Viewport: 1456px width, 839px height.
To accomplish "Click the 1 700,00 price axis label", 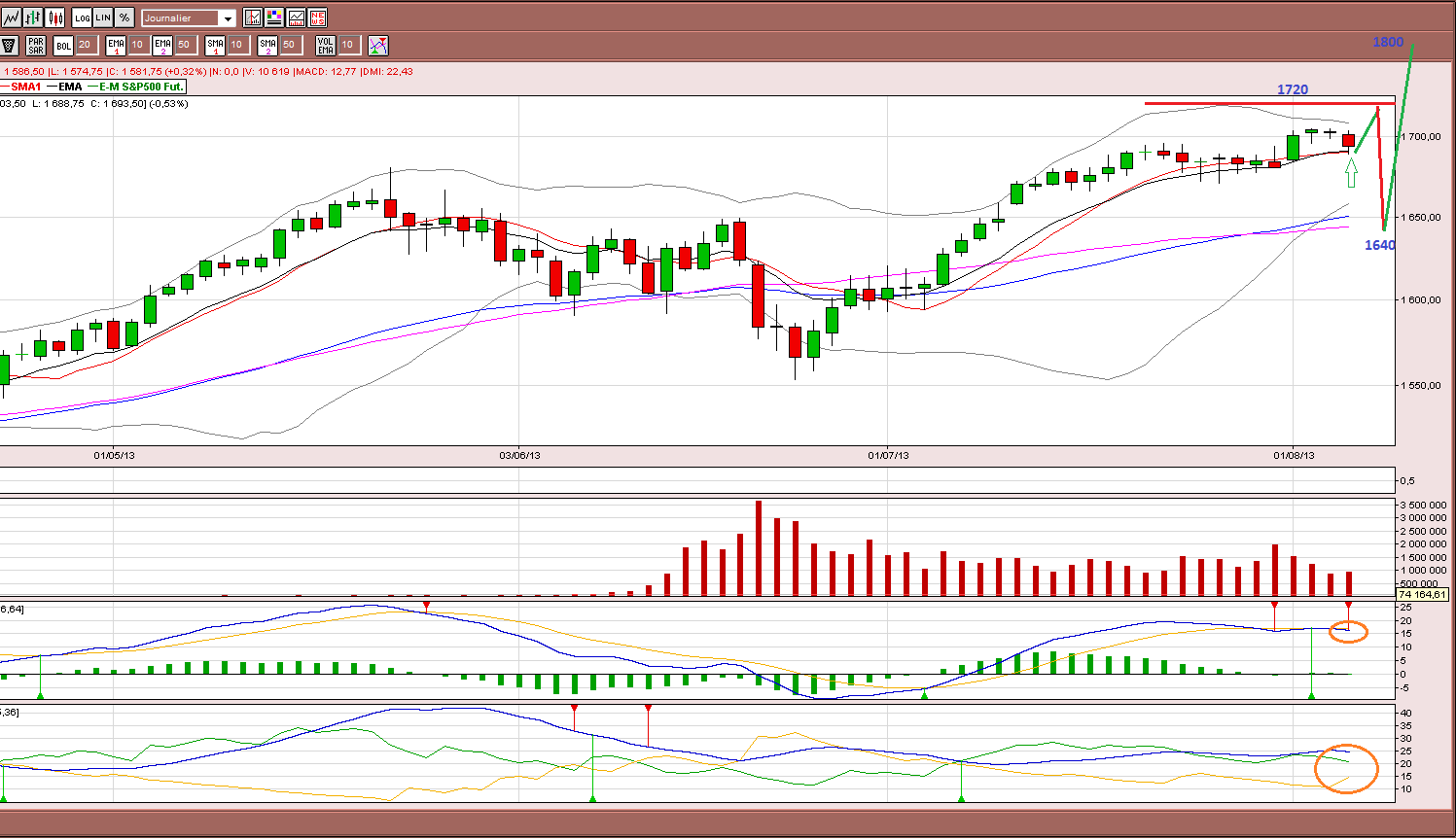I will [1420, 136].
